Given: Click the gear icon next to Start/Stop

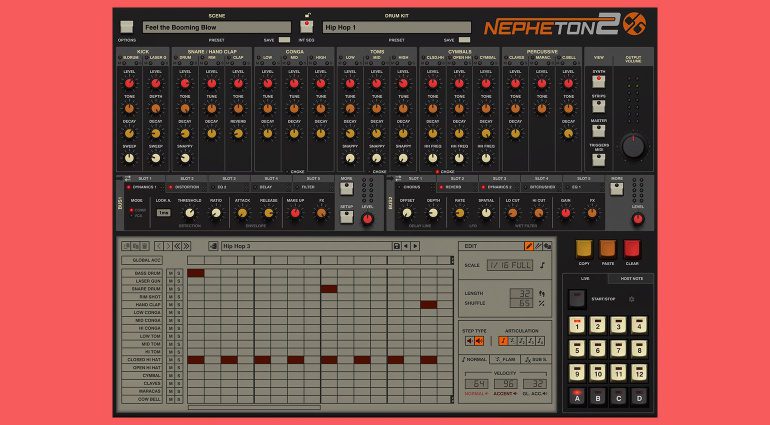Looking at the screenshot, I should [x=632, y=299].
